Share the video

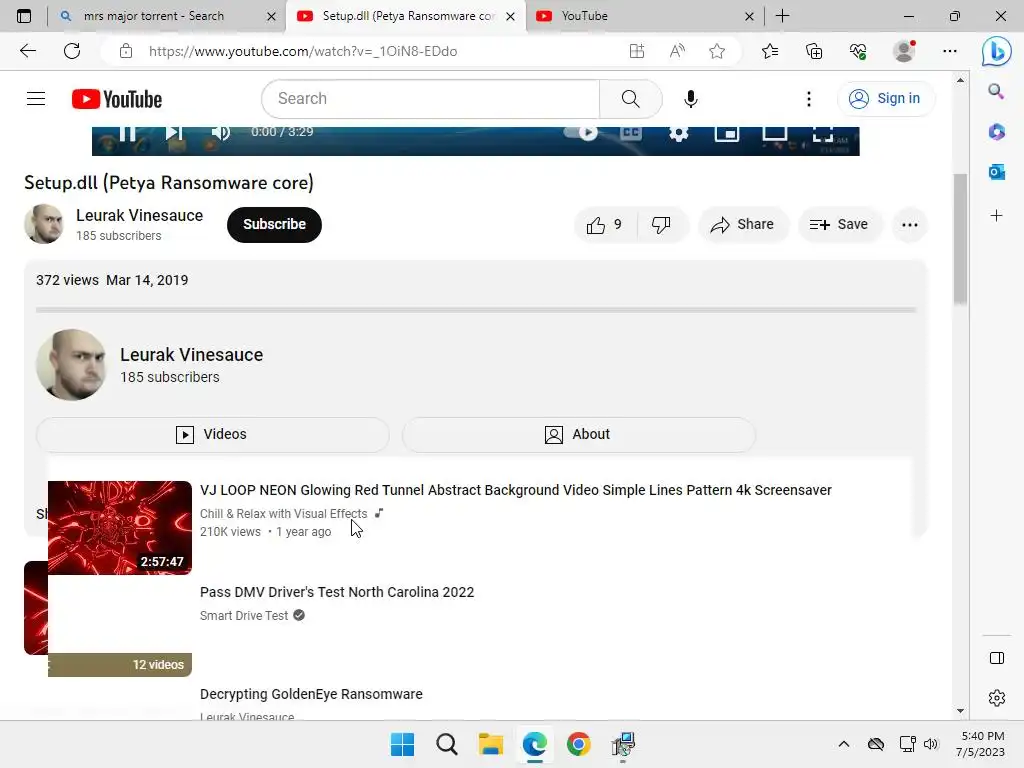743,225
